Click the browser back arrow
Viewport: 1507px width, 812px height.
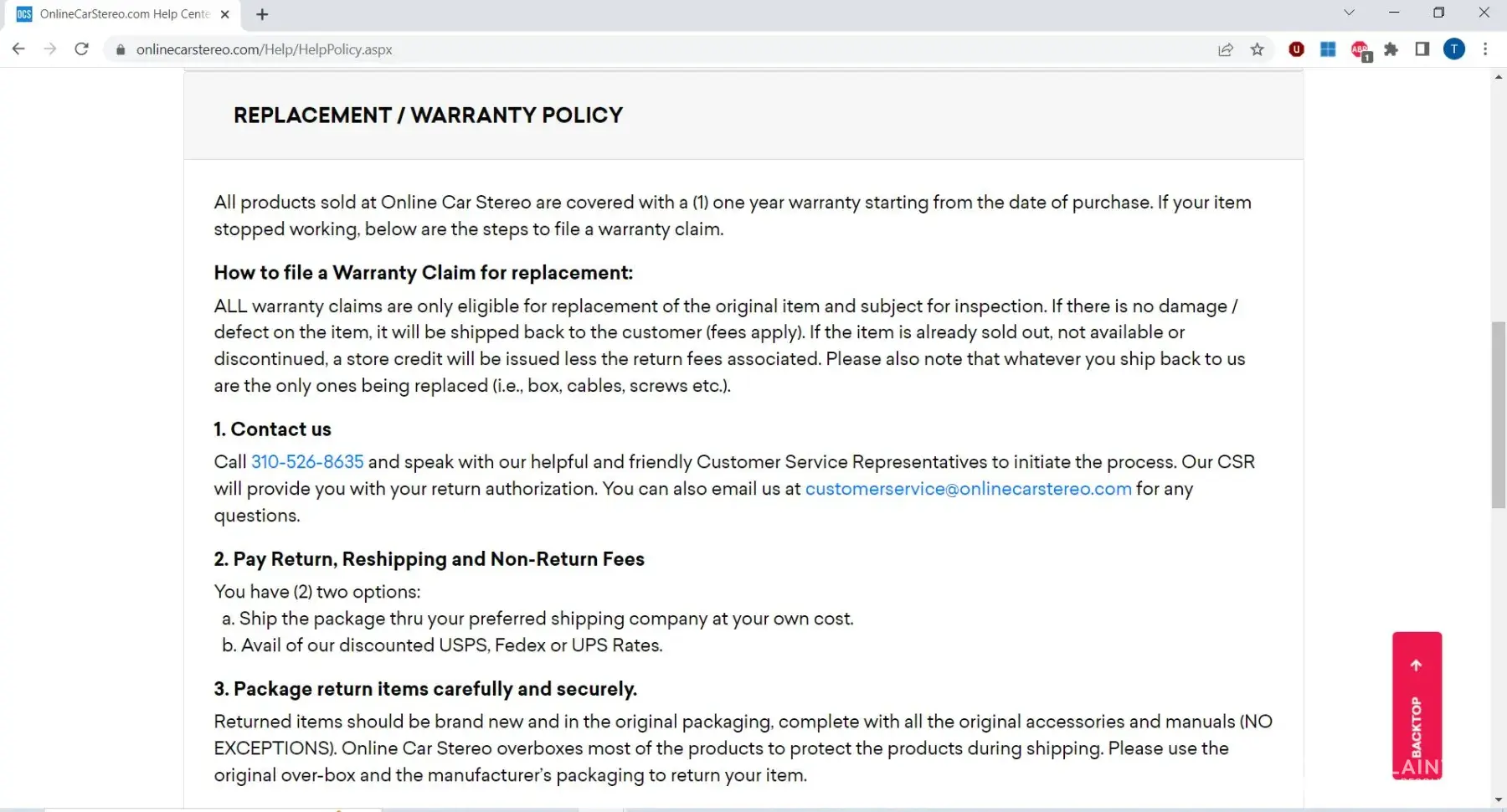tap(18, 49)
